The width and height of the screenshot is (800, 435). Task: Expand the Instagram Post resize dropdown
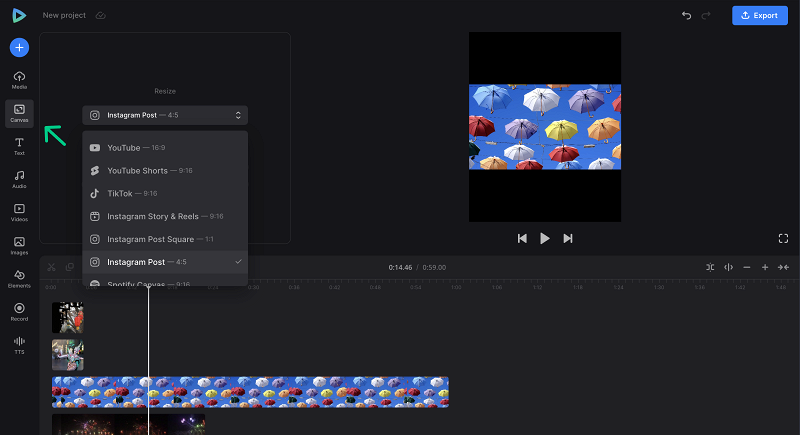(165, 115)
